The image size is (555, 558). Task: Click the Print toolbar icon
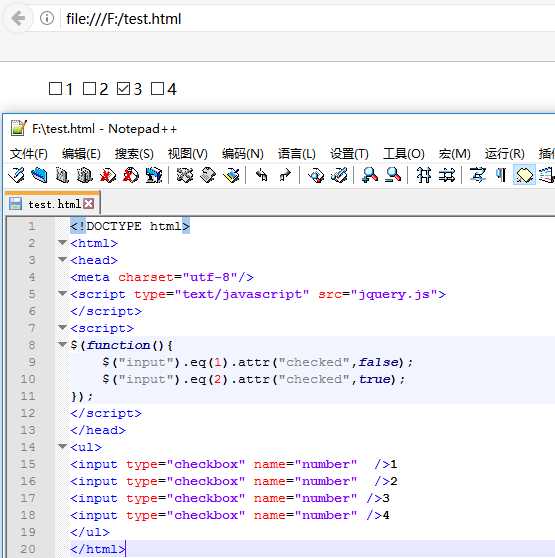click(x=154, y=175)
